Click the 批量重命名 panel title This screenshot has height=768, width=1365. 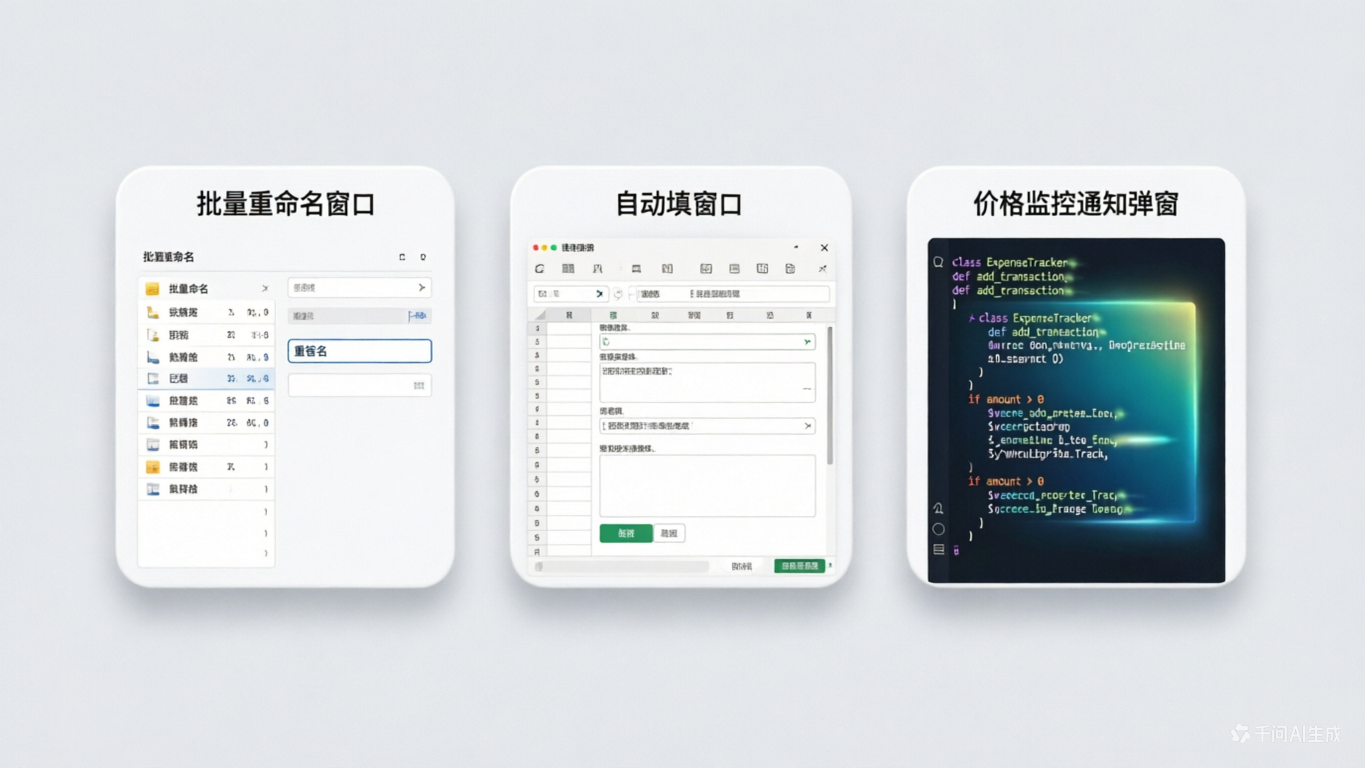coord(169,257)
